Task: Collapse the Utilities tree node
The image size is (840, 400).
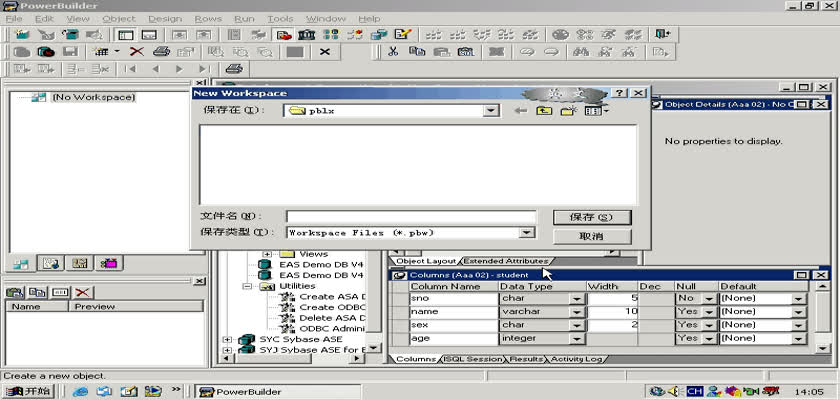Action: click(x=247, y=286)
